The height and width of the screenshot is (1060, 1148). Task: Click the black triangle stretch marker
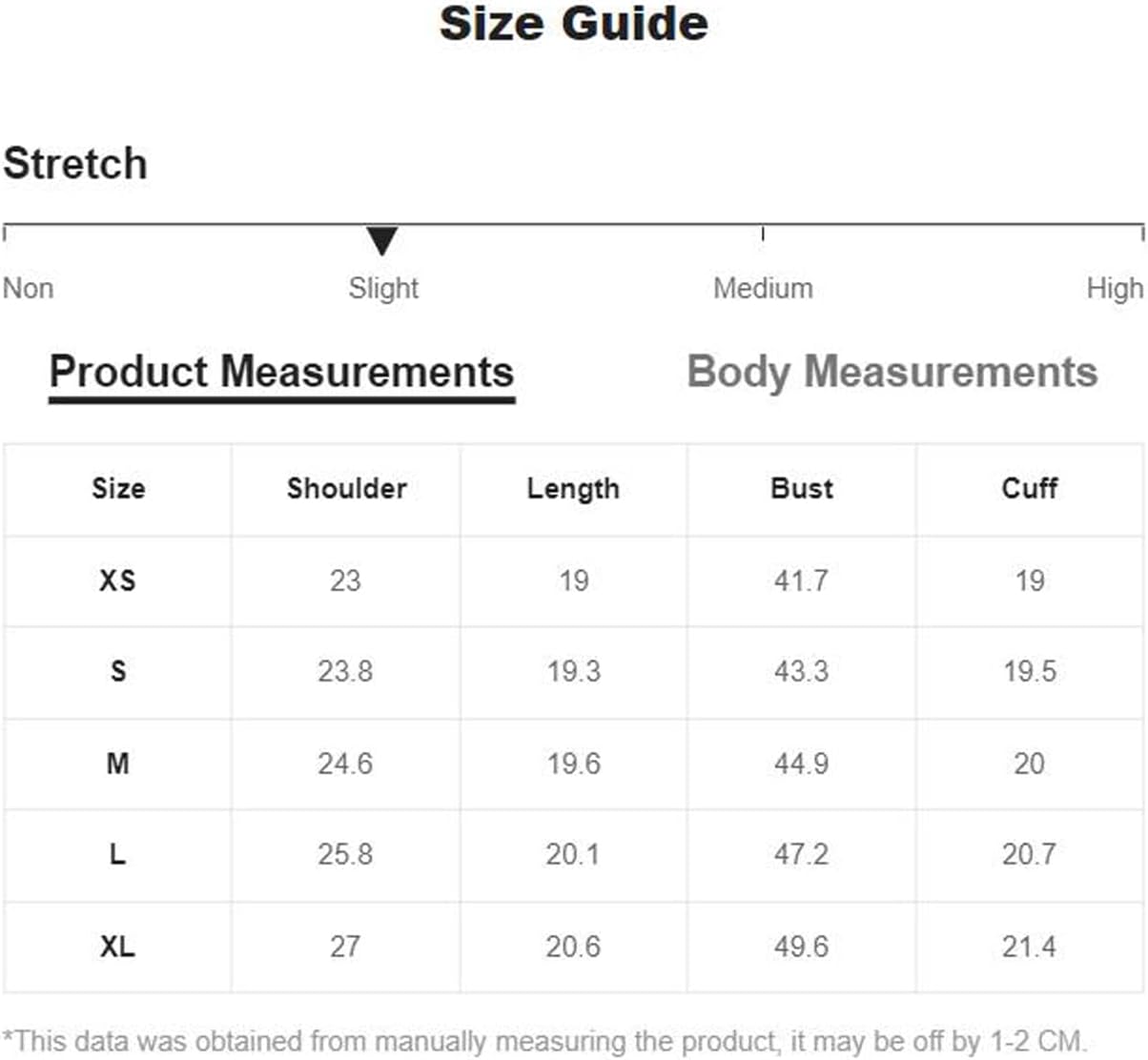[381, 240]
